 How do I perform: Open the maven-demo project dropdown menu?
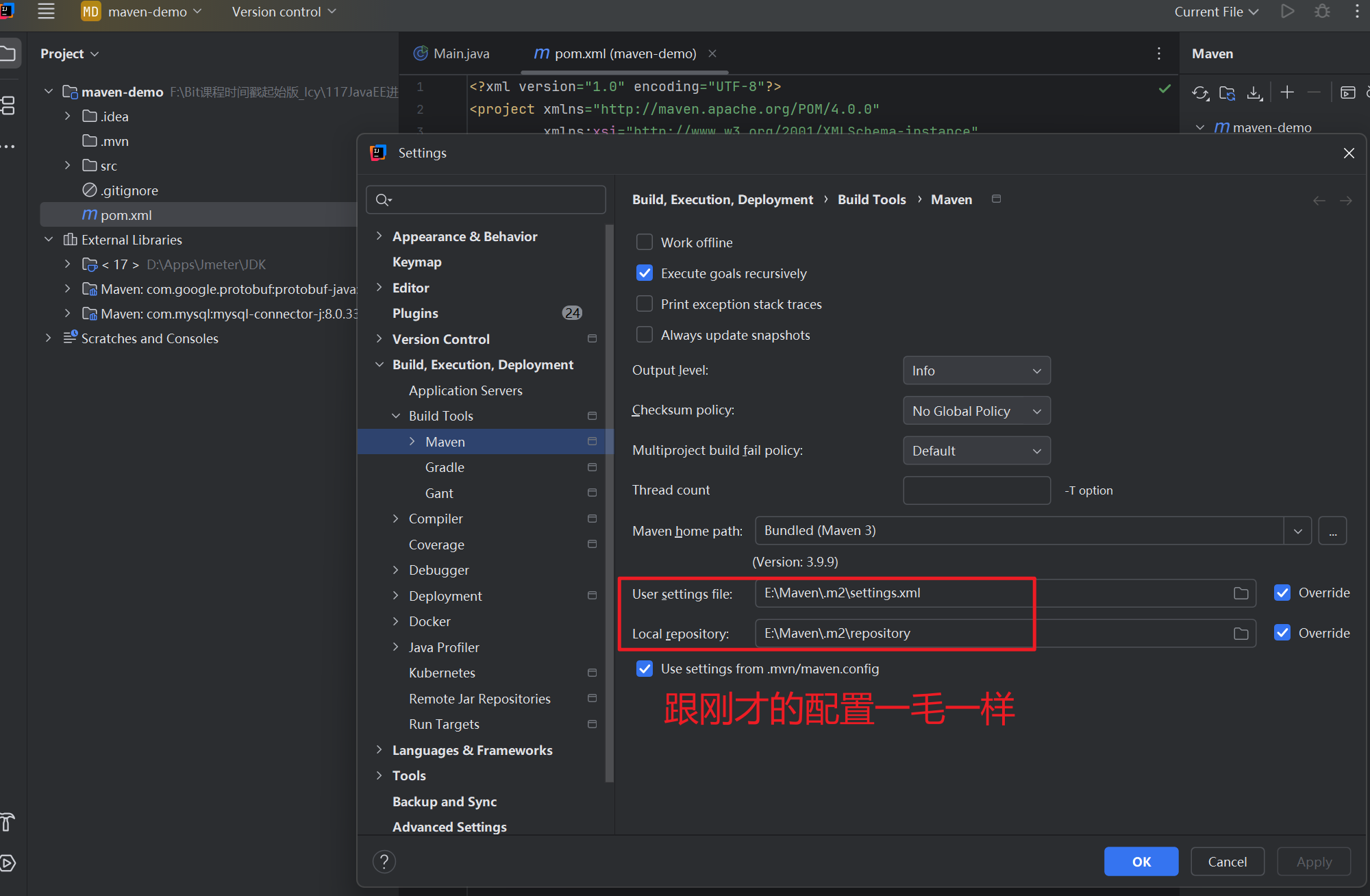point(155,12)
